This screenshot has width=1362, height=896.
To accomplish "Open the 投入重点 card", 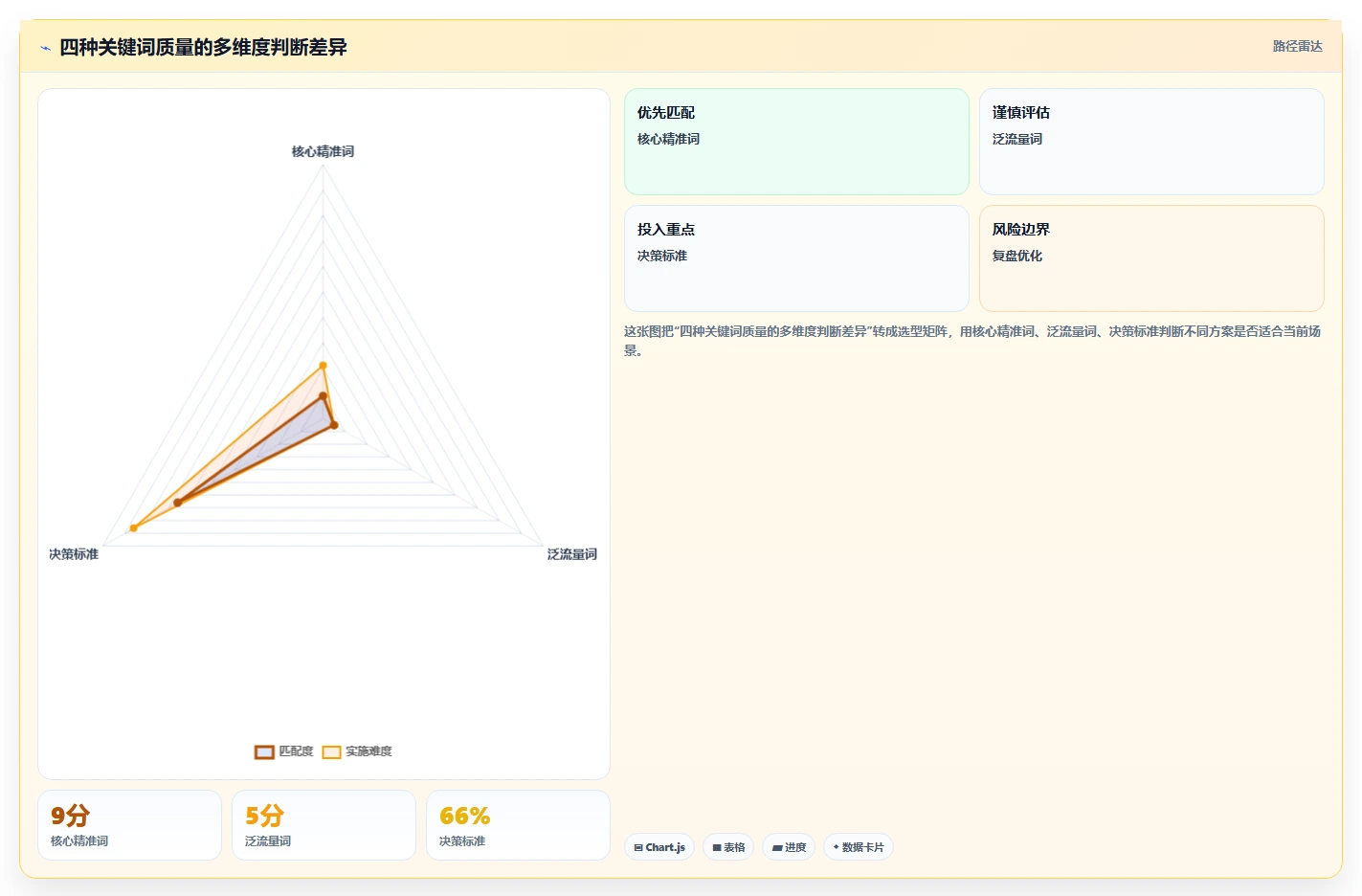I will [796, 258].
